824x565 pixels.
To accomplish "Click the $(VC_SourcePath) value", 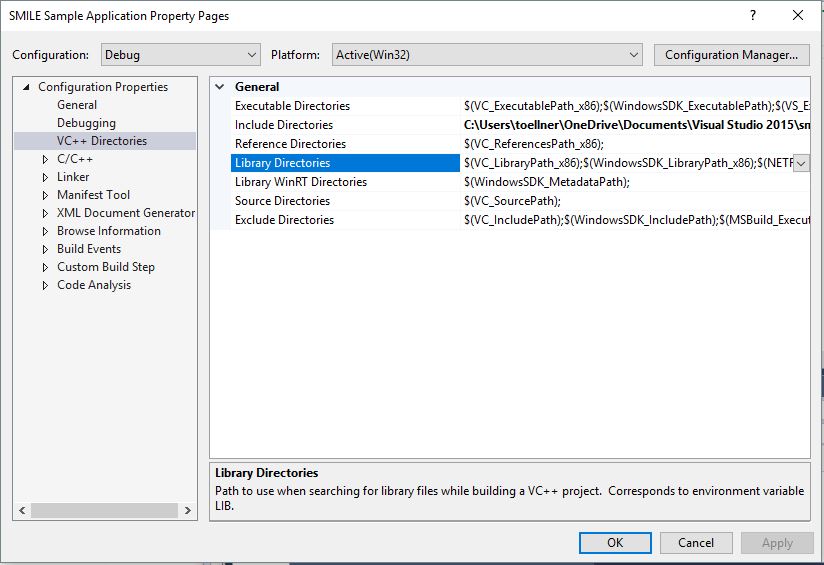I will [512, 201].
